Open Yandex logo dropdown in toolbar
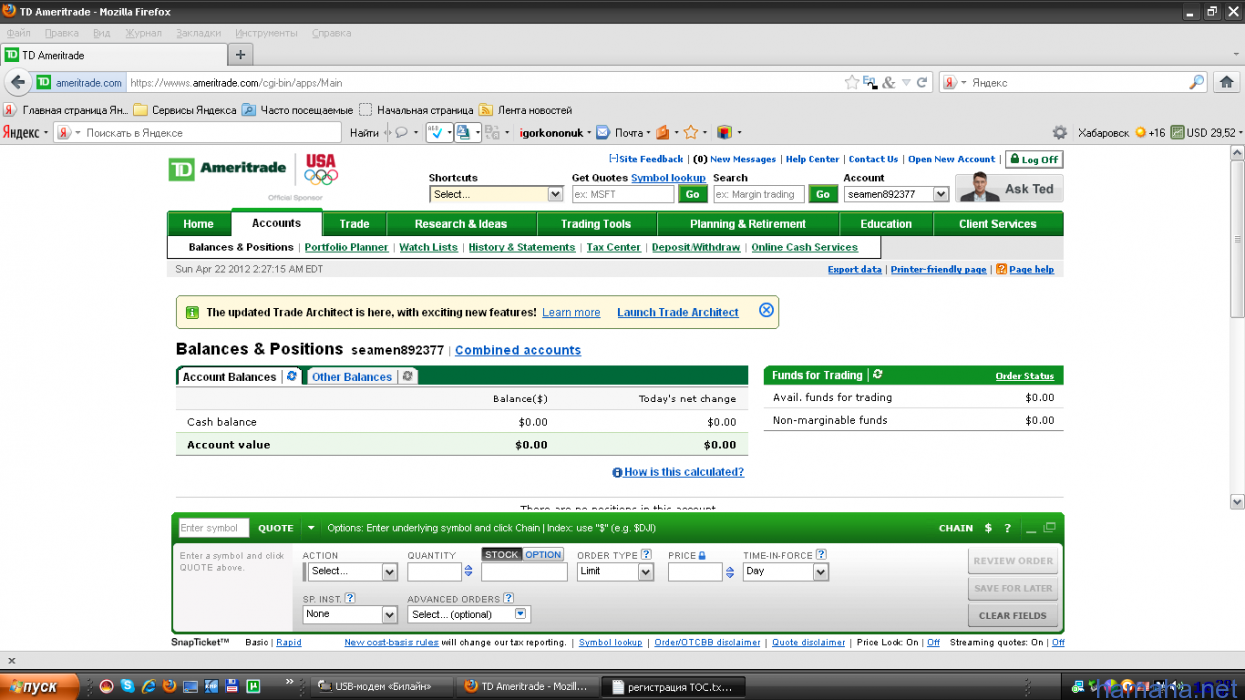Image resolution: width=1245 pixels, height=700 pixels. tap(25, 132)
